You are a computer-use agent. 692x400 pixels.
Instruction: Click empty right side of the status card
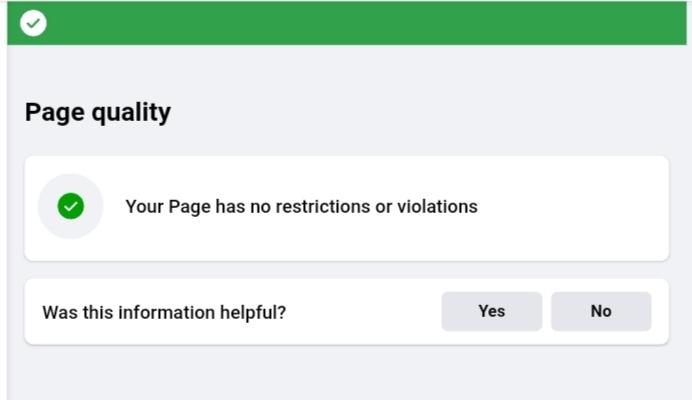click(580, 207)
